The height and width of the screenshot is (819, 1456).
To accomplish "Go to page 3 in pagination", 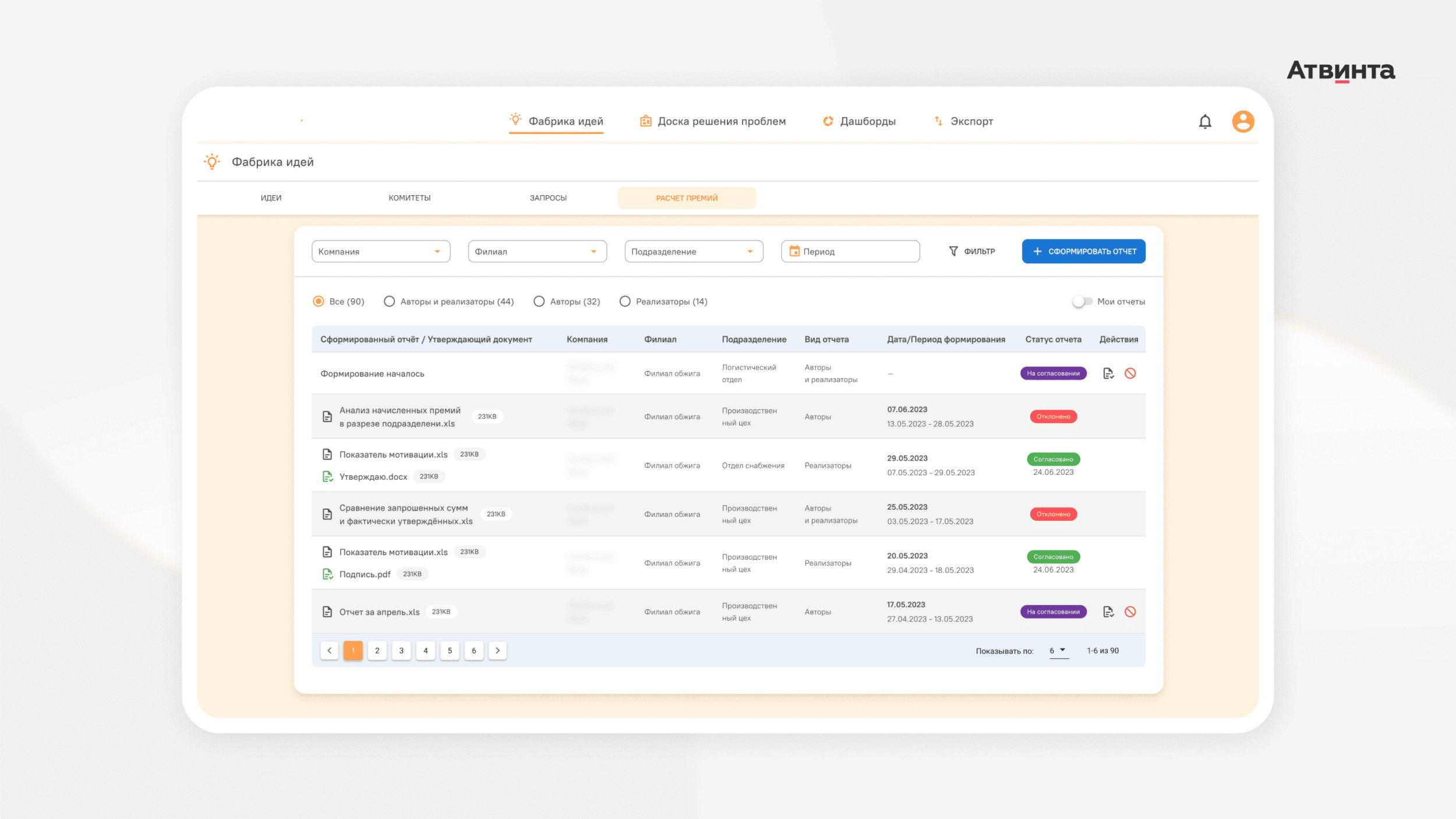I will coord(401,651).
